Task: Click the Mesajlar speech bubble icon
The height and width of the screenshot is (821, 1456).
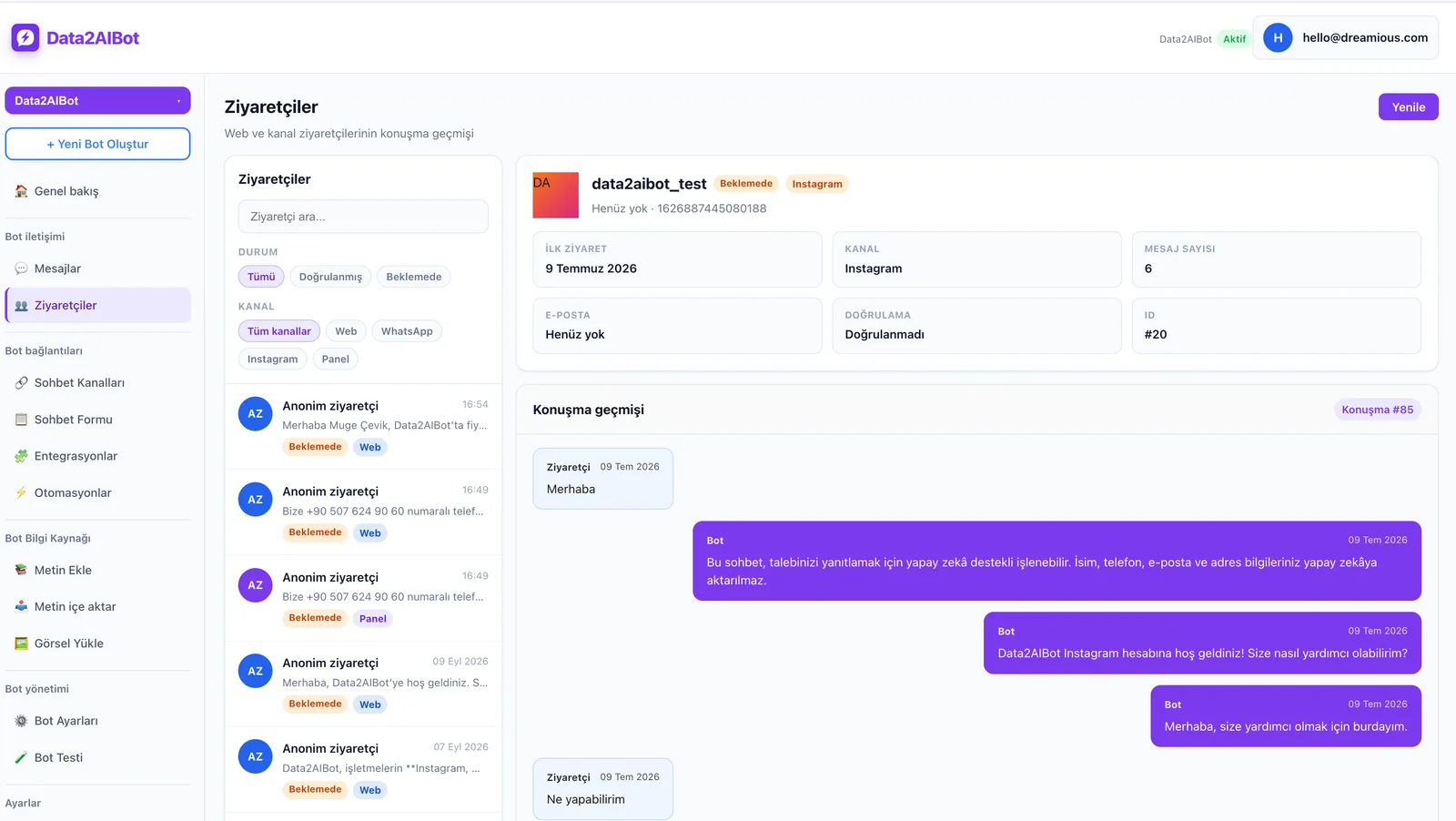Action: 21,269
